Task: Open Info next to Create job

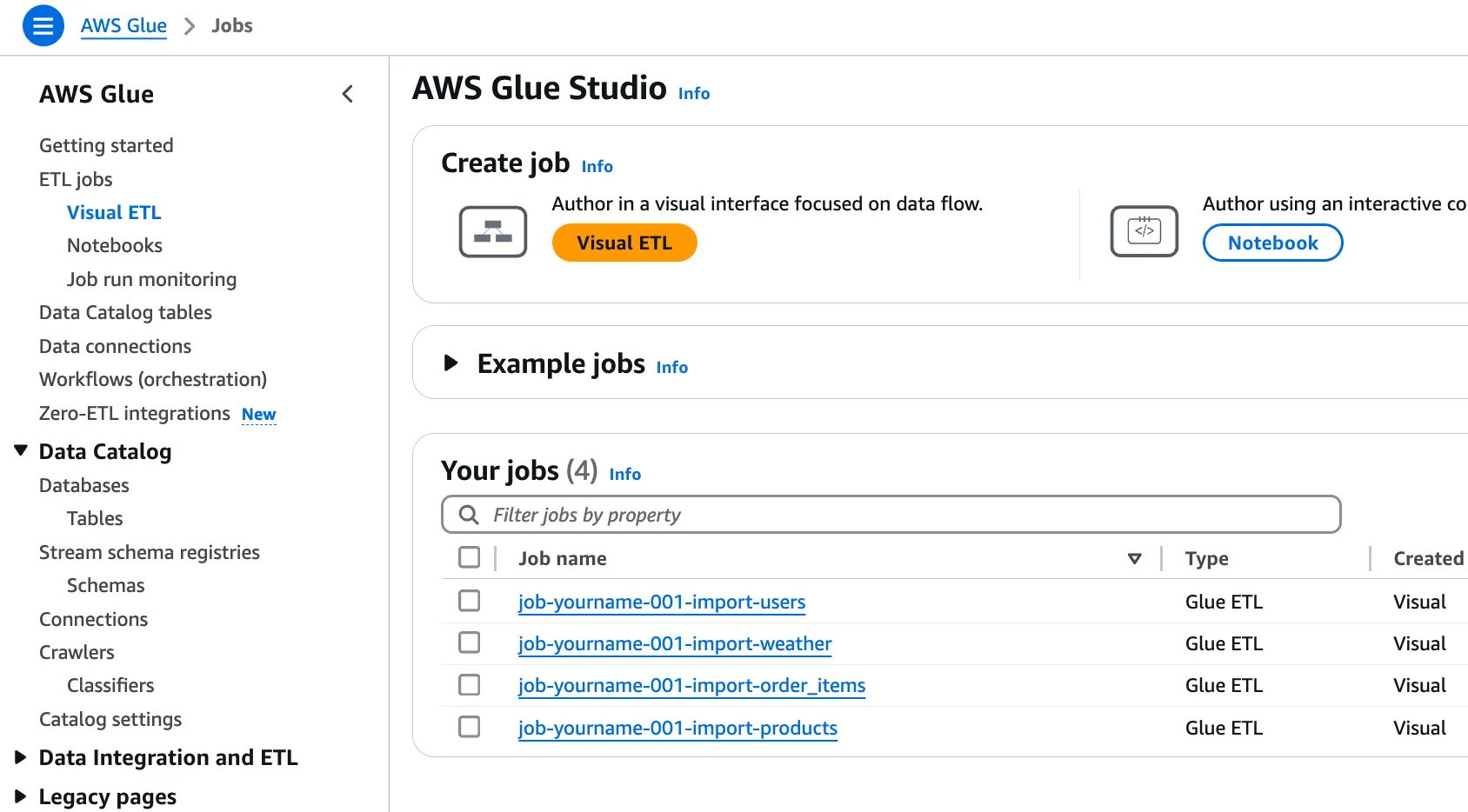Action: click(597, 166)
